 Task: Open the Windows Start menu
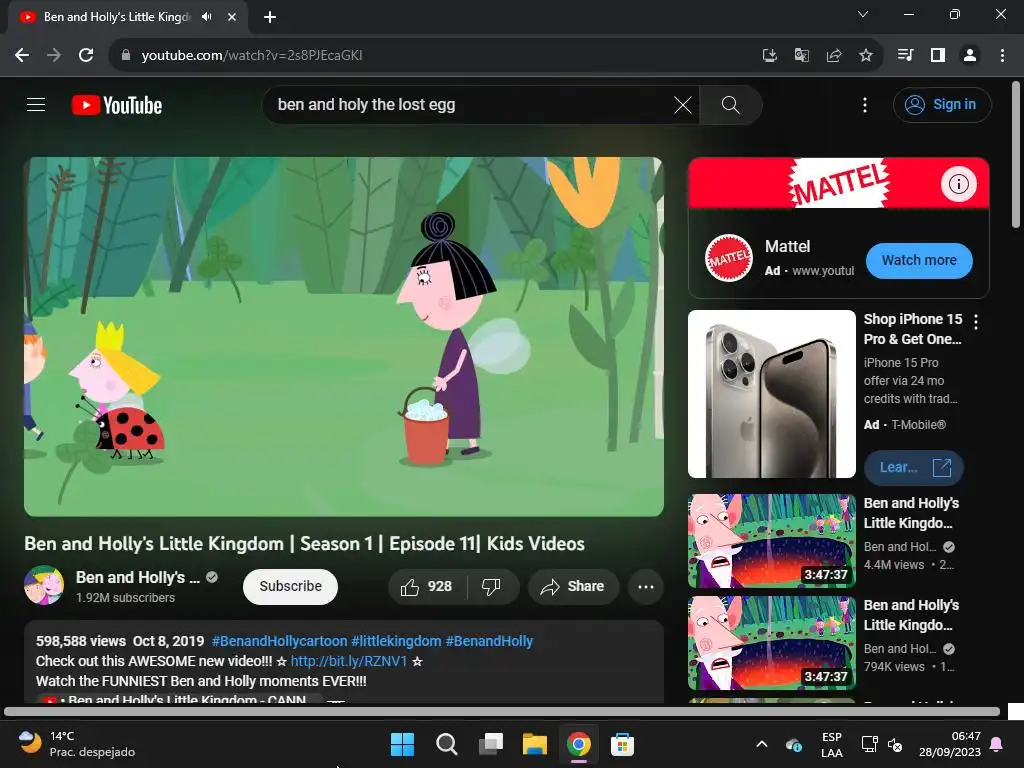click(402, 744)
